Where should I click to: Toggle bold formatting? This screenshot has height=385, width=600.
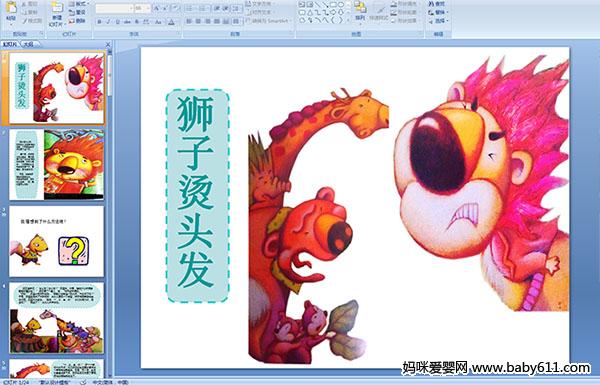pyautogui.click(x=99, y=22)
